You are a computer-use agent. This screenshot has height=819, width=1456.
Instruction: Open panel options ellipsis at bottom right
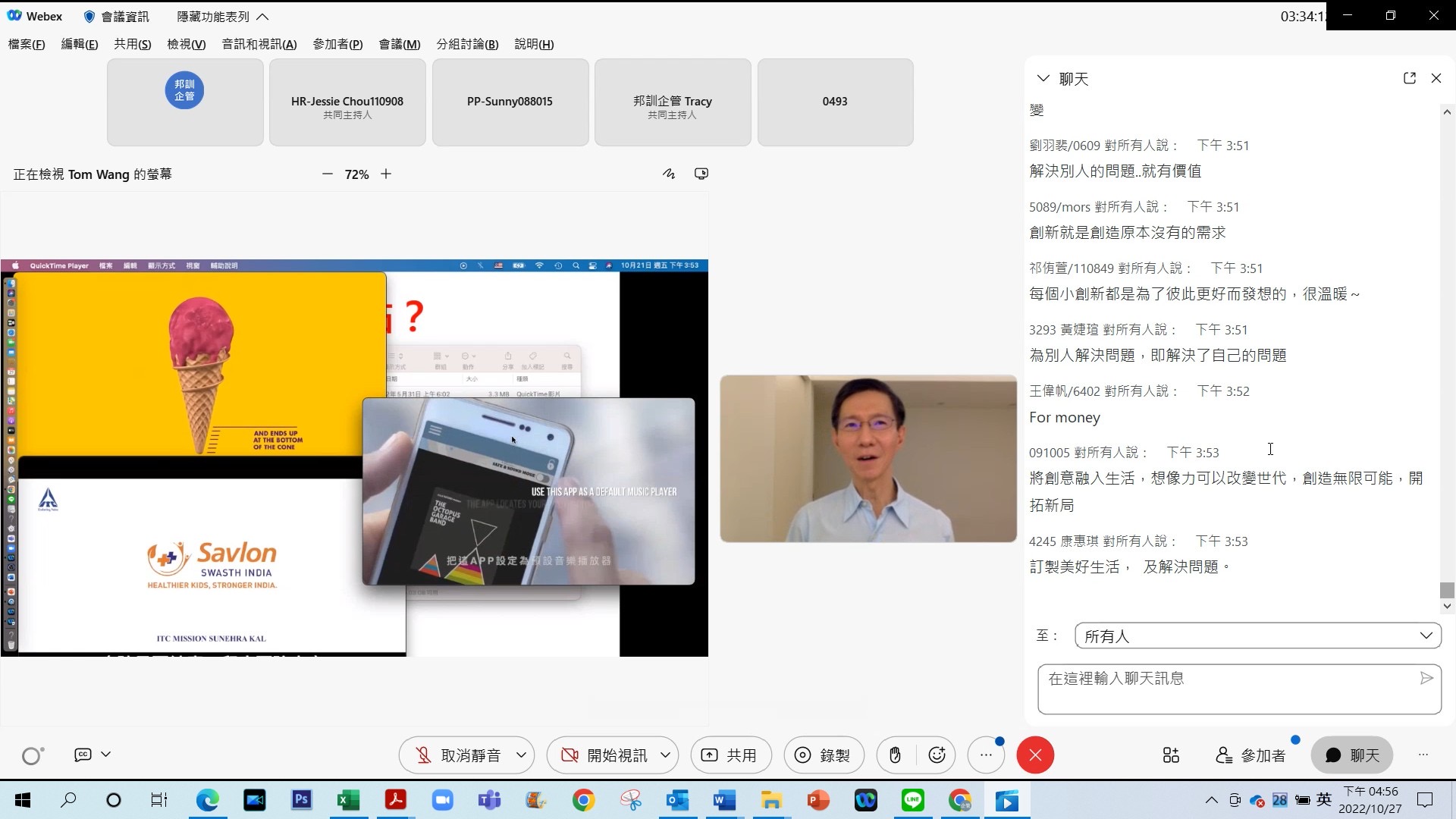(x=1423, y=755)
